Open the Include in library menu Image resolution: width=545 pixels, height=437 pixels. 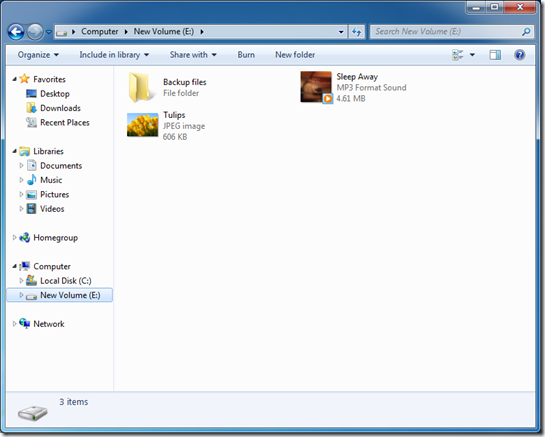coord(114,55)
